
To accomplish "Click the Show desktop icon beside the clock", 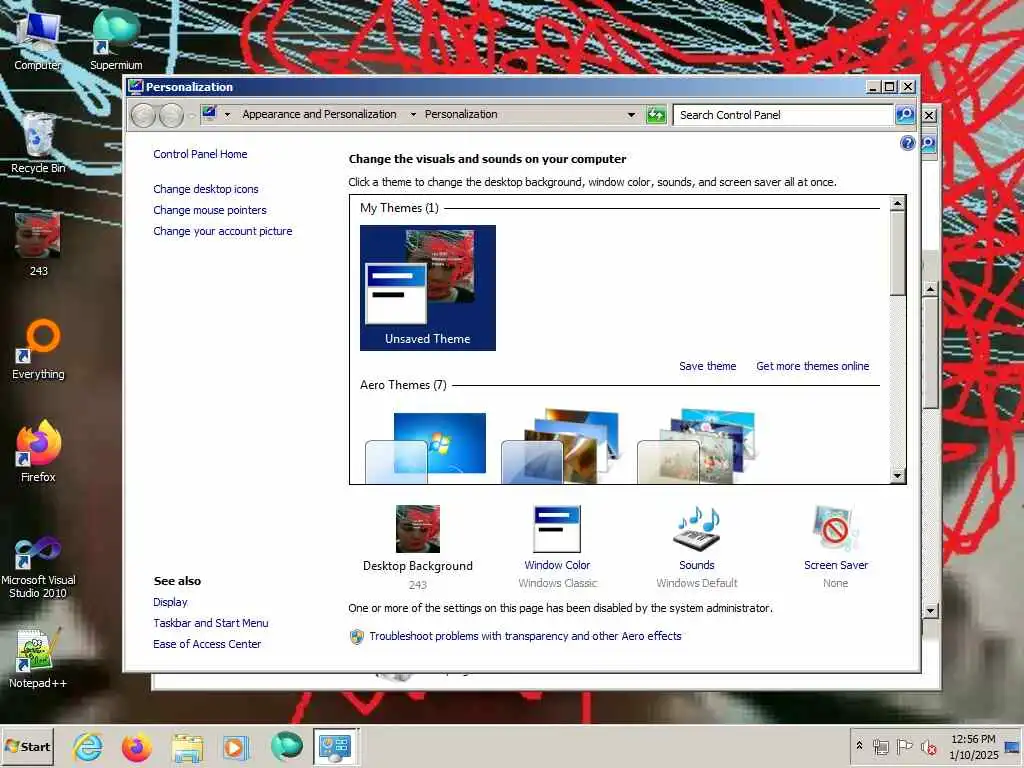I will point(1014,746).
